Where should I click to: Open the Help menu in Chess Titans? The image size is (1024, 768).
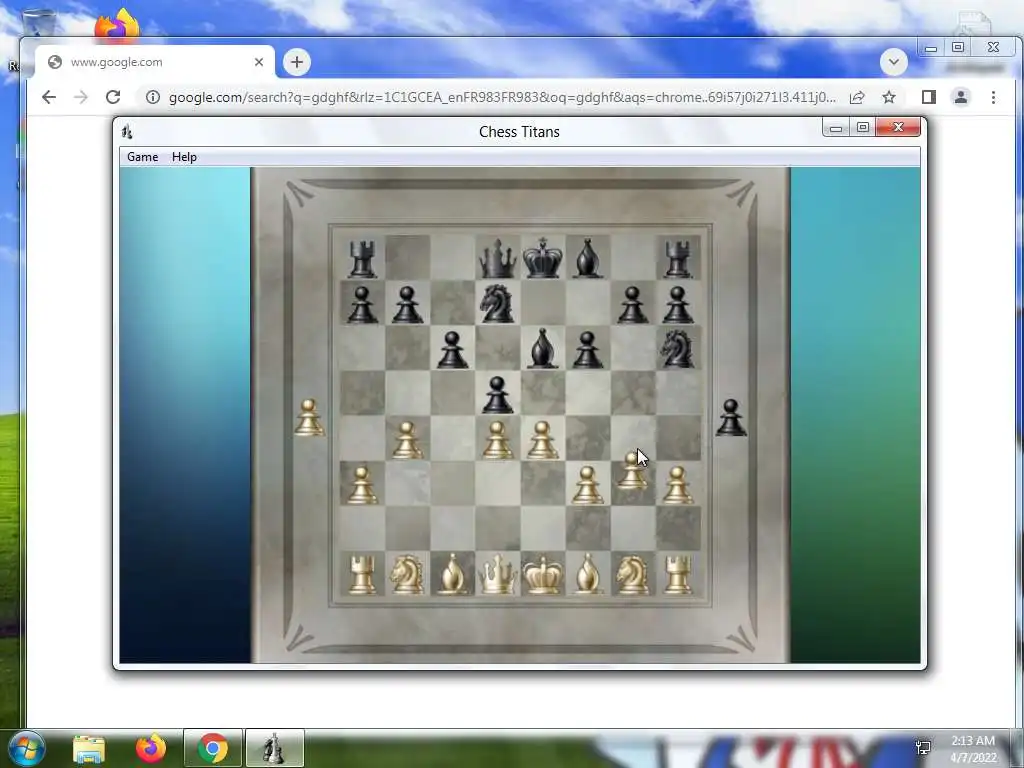(184, 157)
